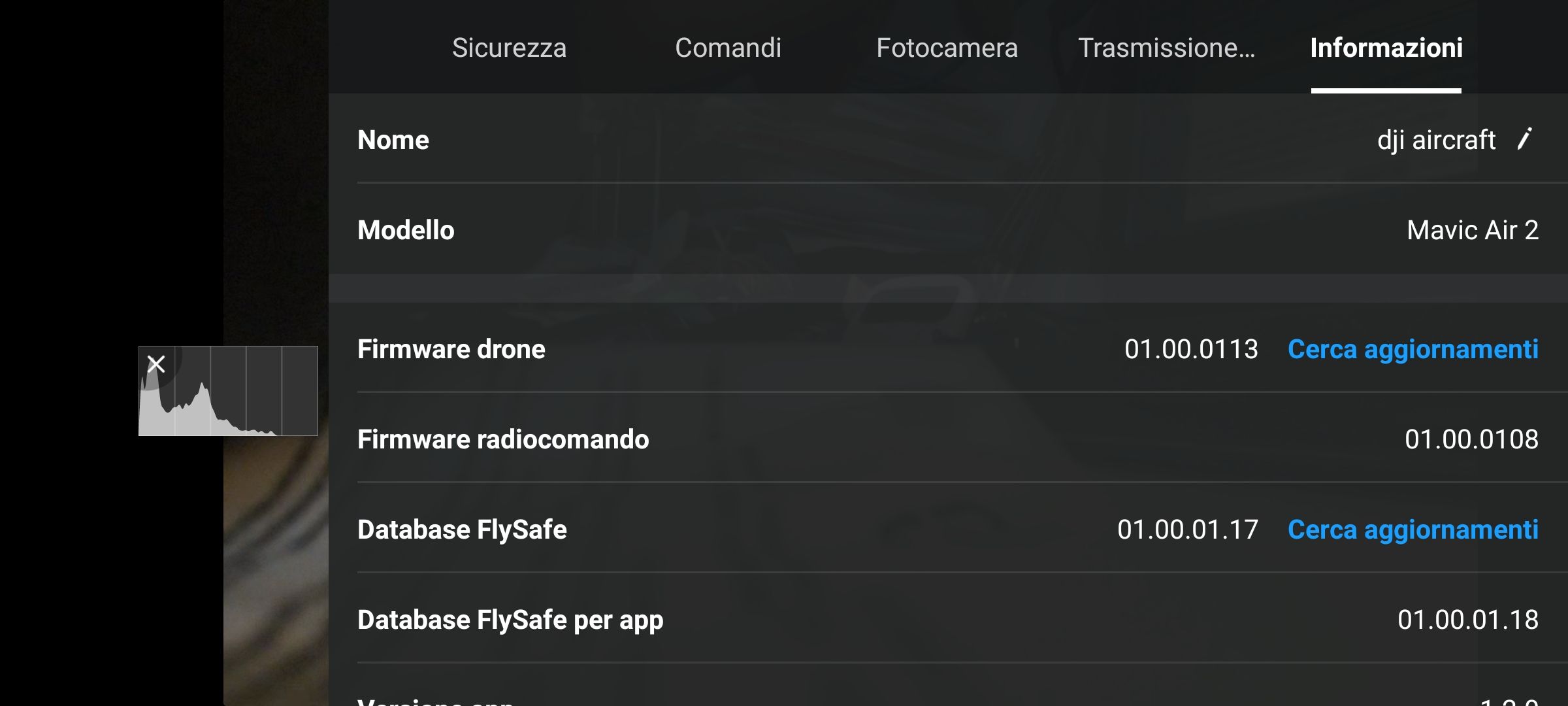Tap the drone firmware version 01.00.0113

(1191, 349)
